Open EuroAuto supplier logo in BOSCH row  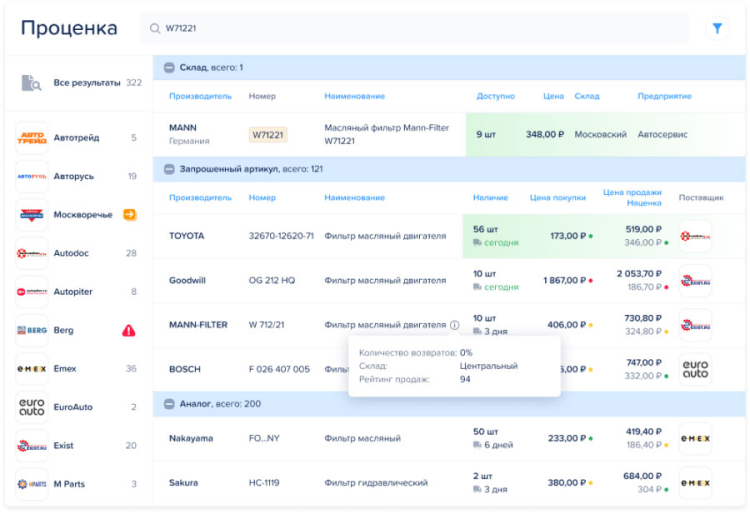click(695, 370)
